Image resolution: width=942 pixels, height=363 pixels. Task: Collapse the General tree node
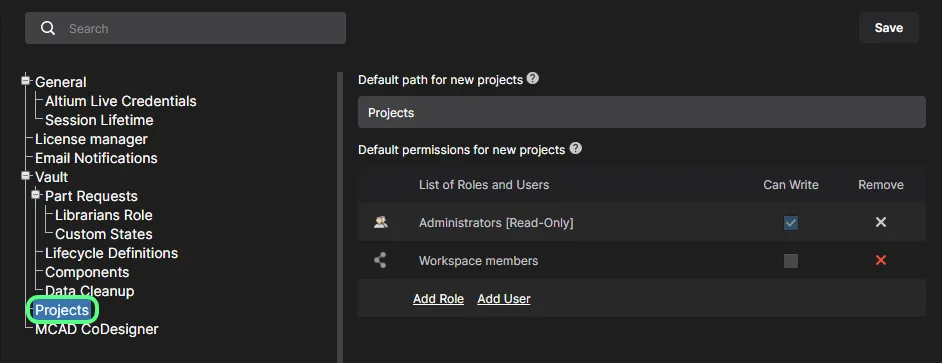(25, 81)
